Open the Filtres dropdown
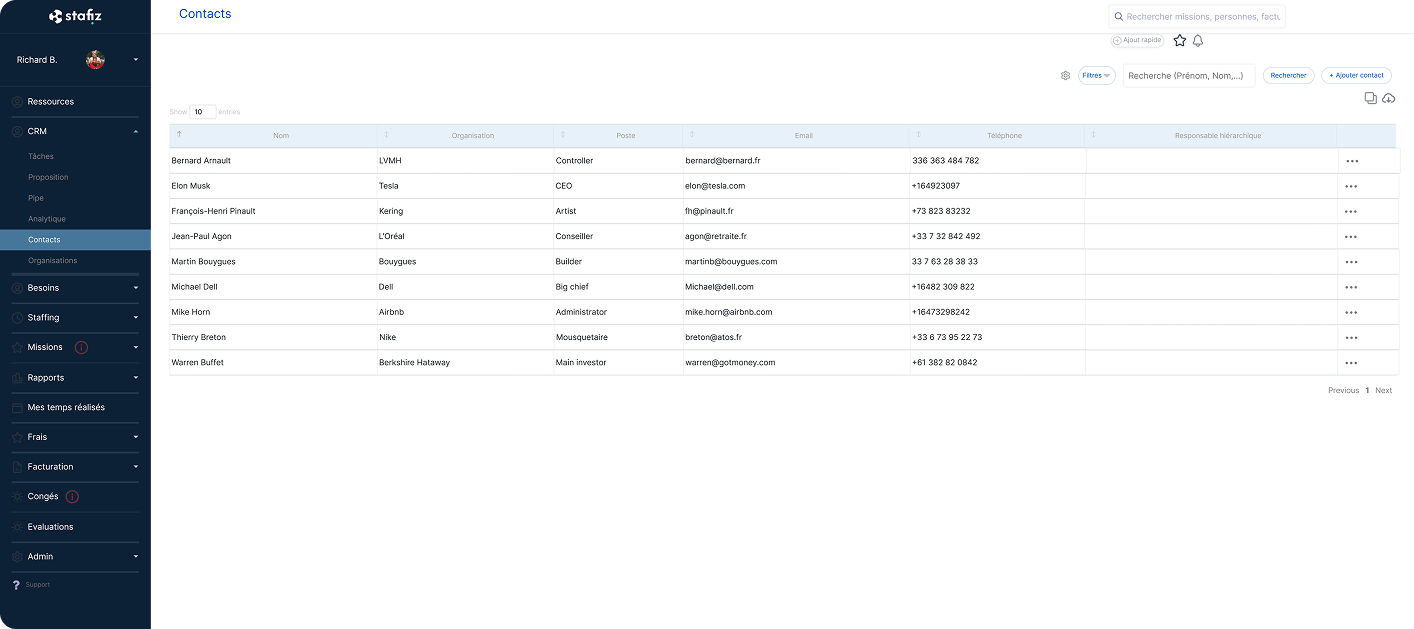 [1097, 76]
